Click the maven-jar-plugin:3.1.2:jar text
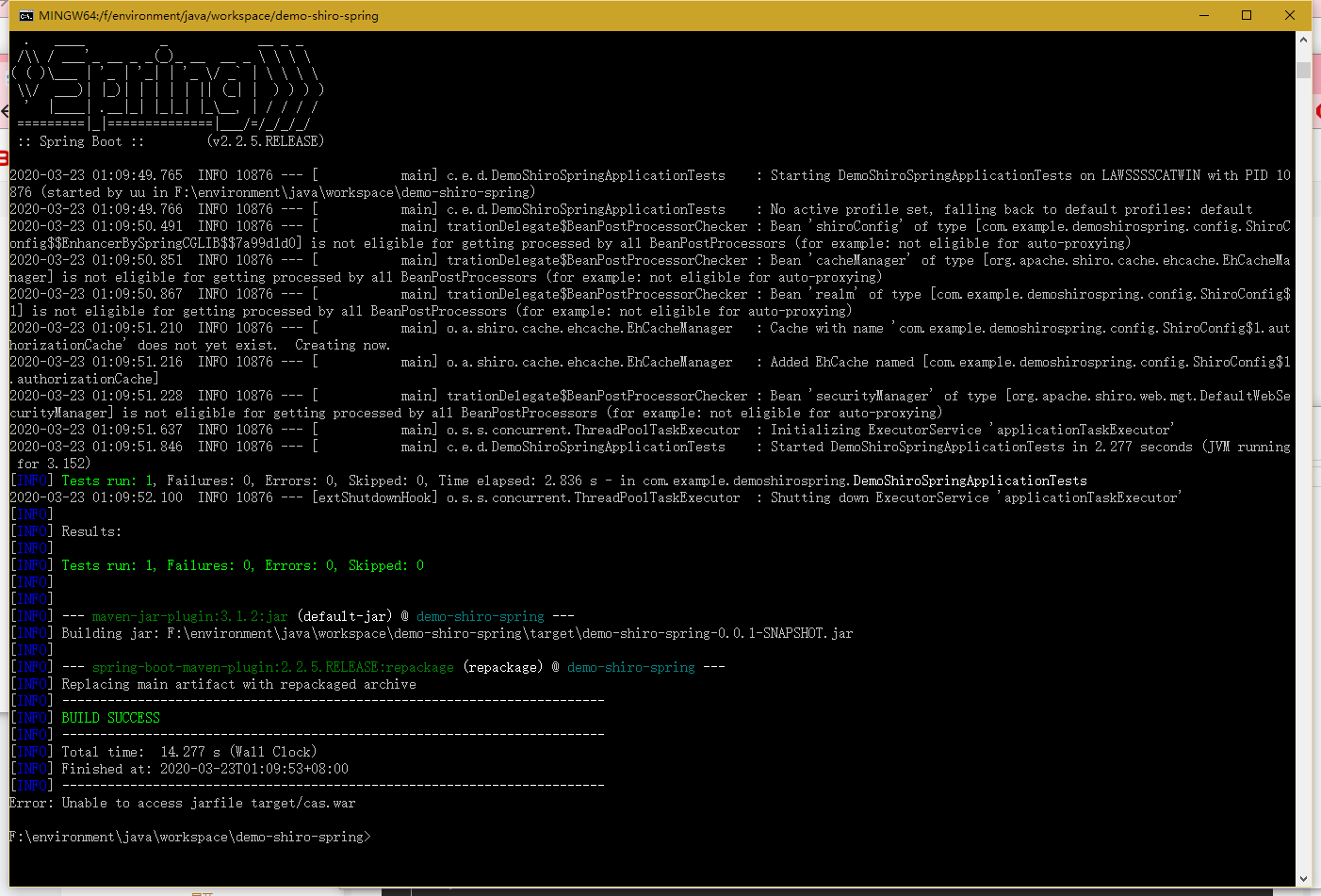 click(189, 616)
